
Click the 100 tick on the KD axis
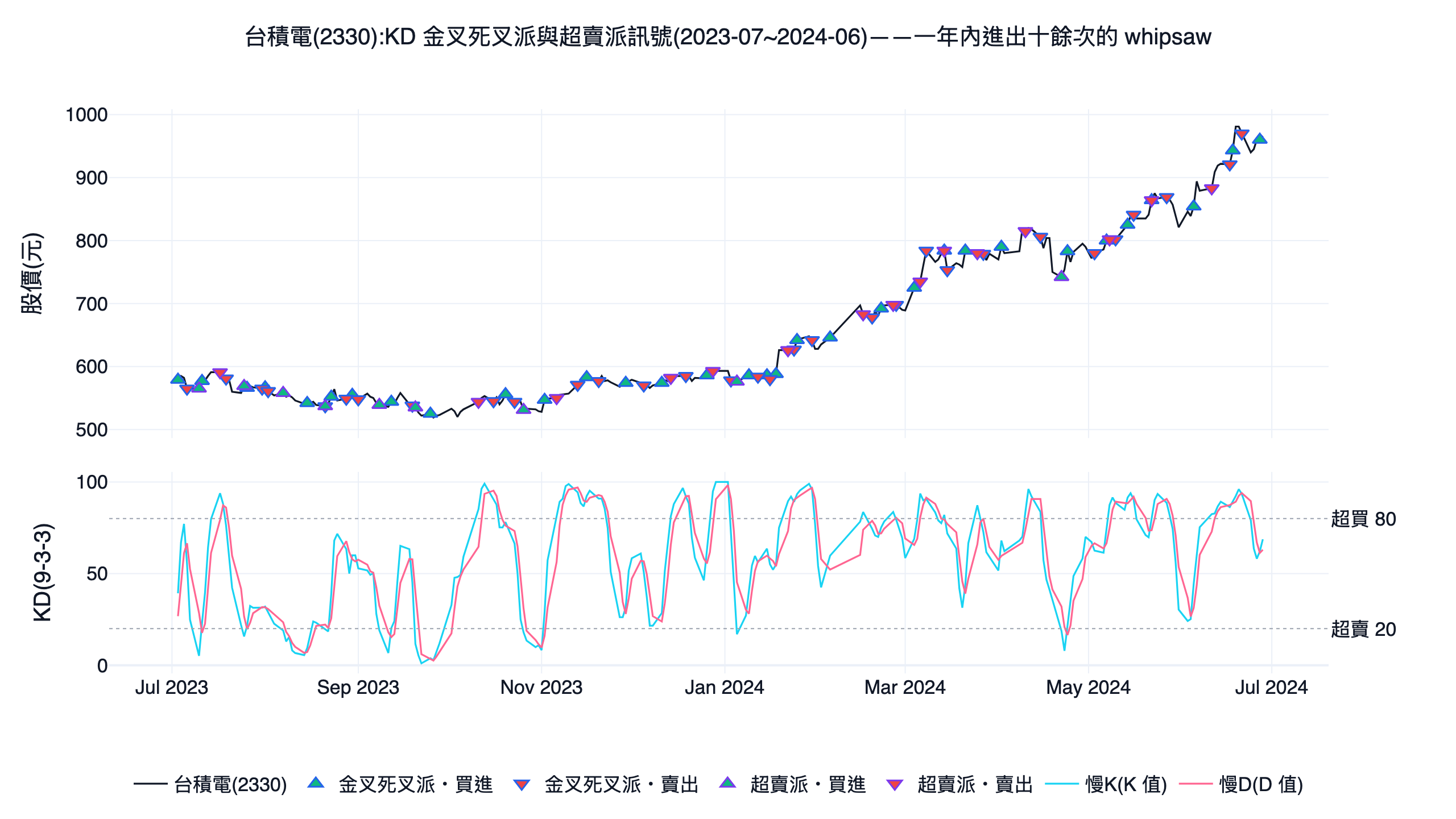pos(92,482)
